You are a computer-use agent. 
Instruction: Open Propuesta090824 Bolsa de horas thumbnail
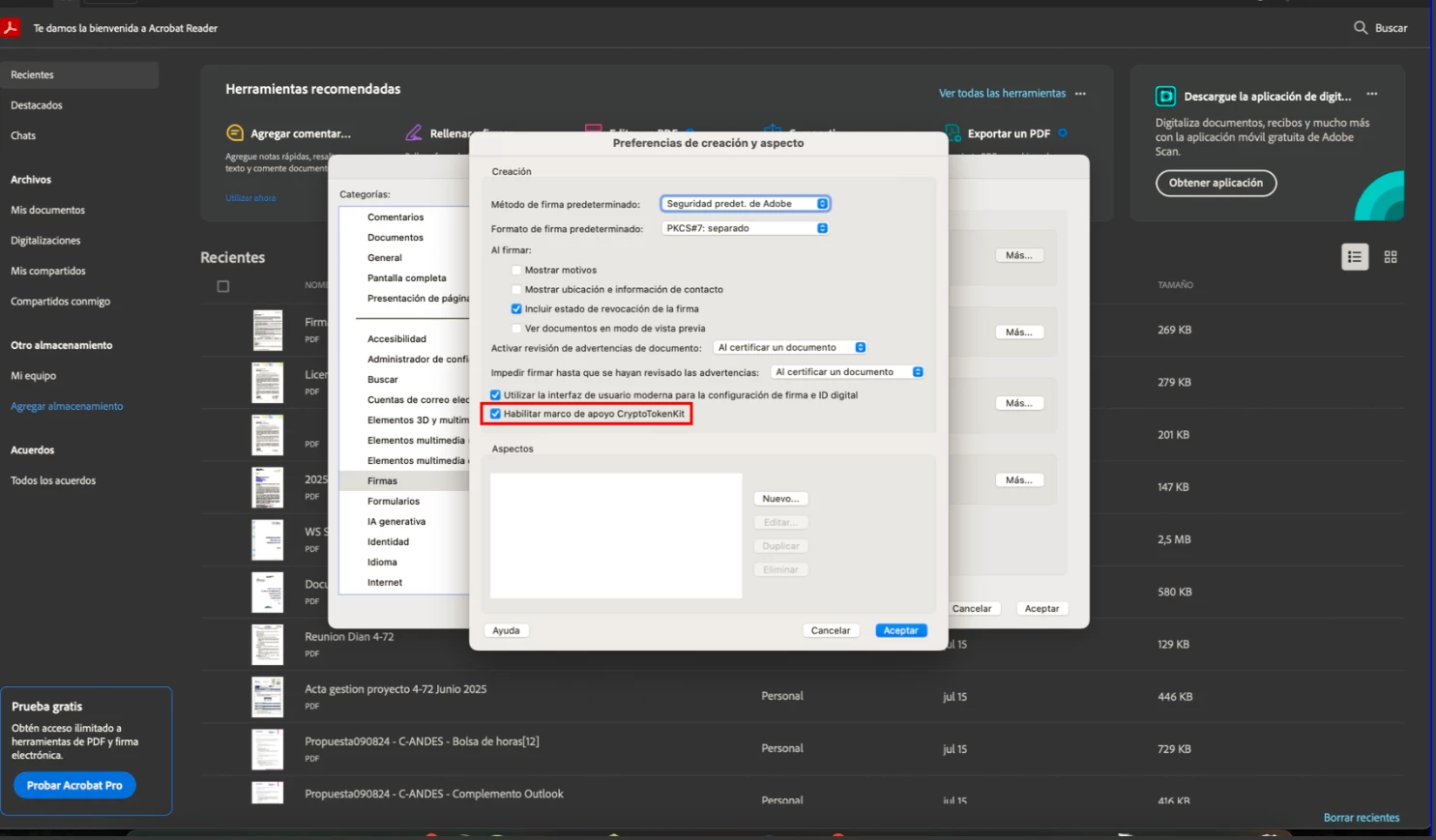pos(267,749)
